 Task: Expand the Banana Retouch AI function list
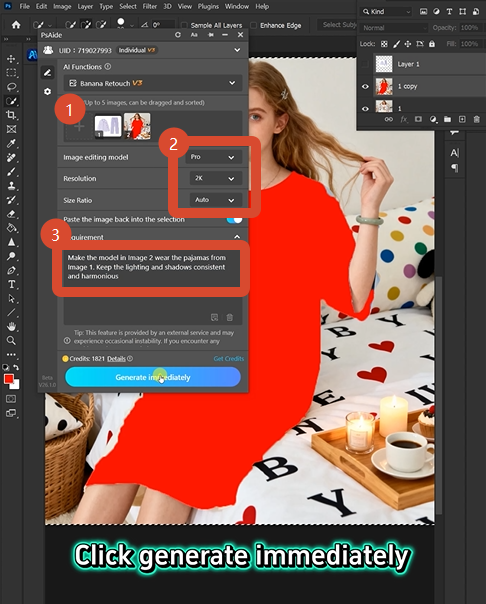[153, 83]
